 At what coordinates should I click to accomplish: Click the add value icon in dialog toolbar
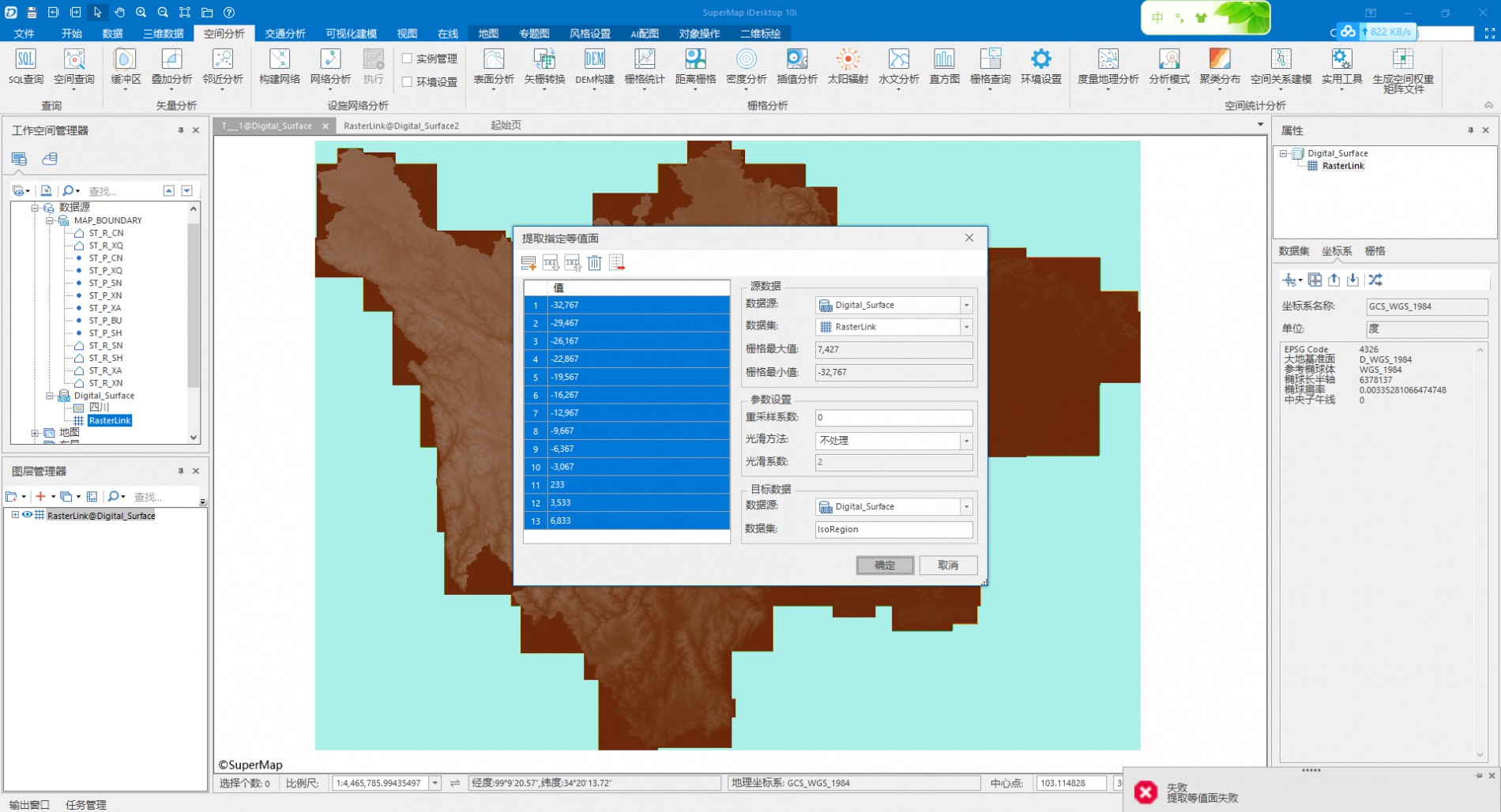529,263
